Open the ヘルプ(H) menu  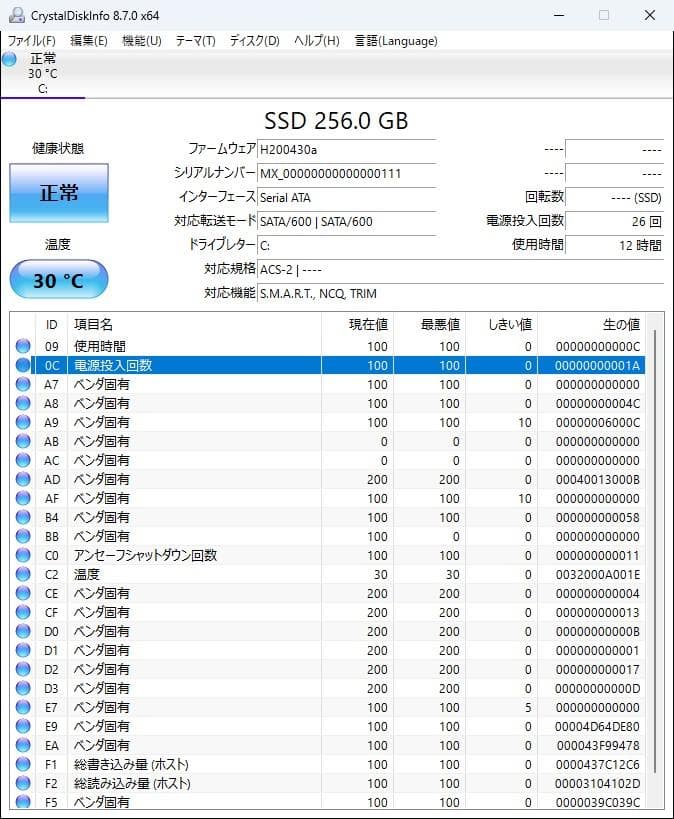[x=317, y=41]
